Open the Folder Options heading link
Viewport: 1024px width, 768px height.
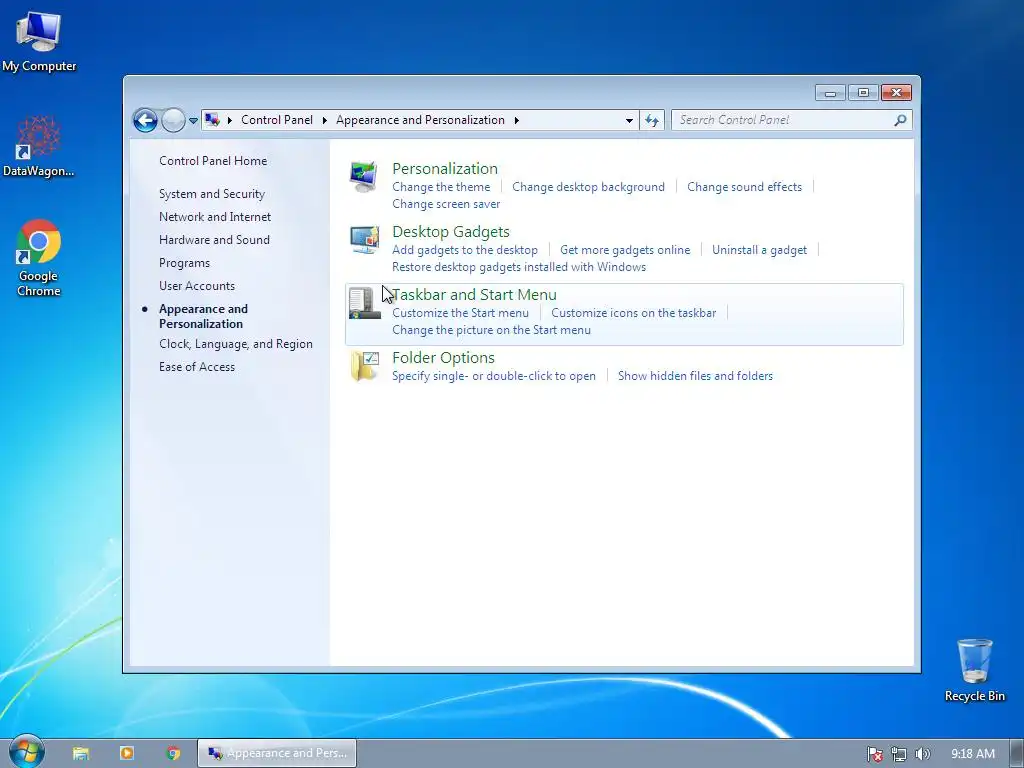(443, 358)
